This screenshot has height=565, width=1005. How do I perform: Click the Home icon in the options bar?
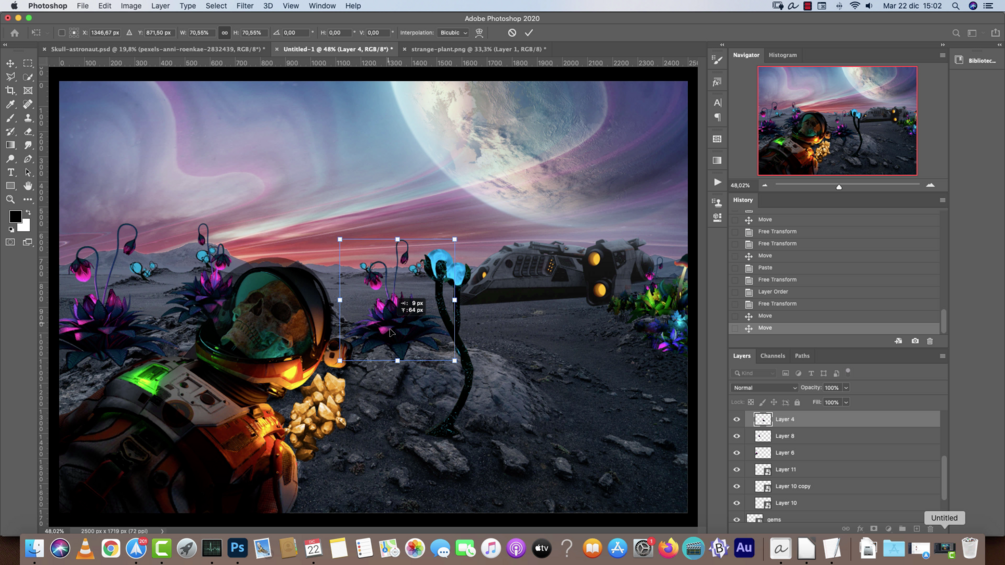14,33
